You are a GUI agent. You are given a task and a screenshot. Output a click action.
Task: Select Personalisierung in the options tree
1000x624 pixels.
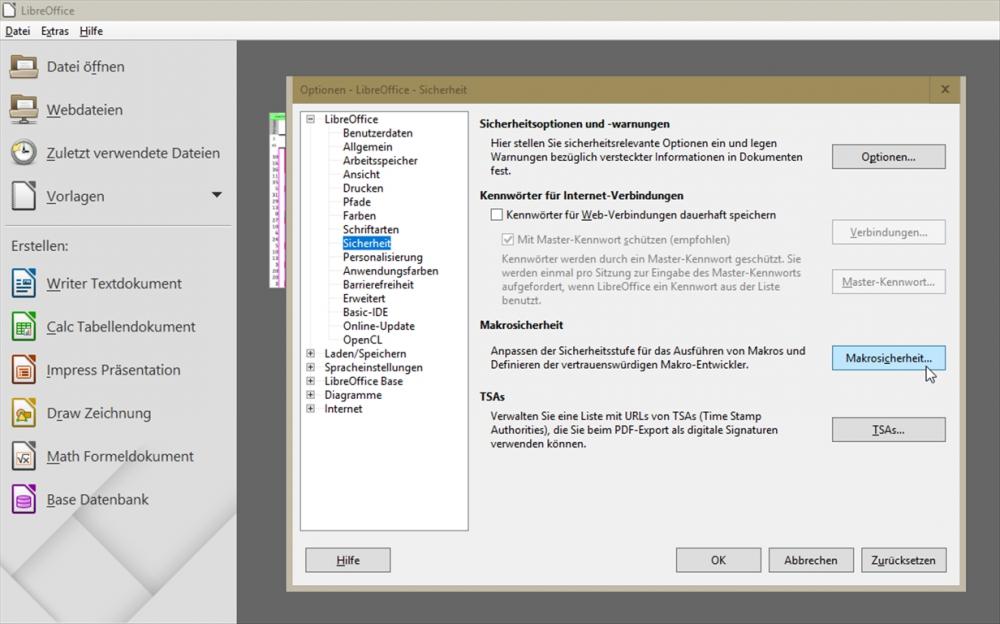(383, 257)
